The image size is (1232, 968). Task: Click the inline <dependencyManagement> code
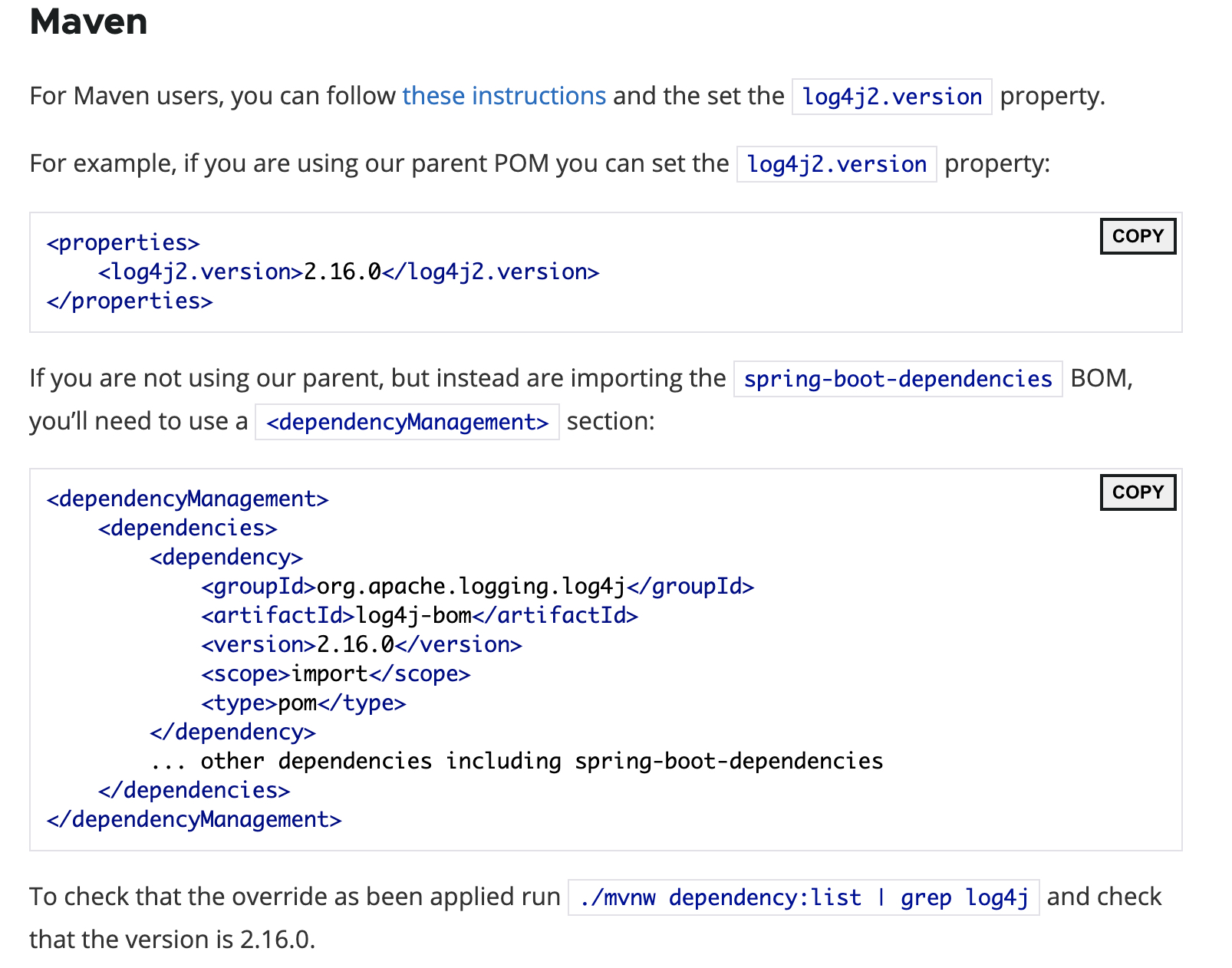click(x=407, y=422)
